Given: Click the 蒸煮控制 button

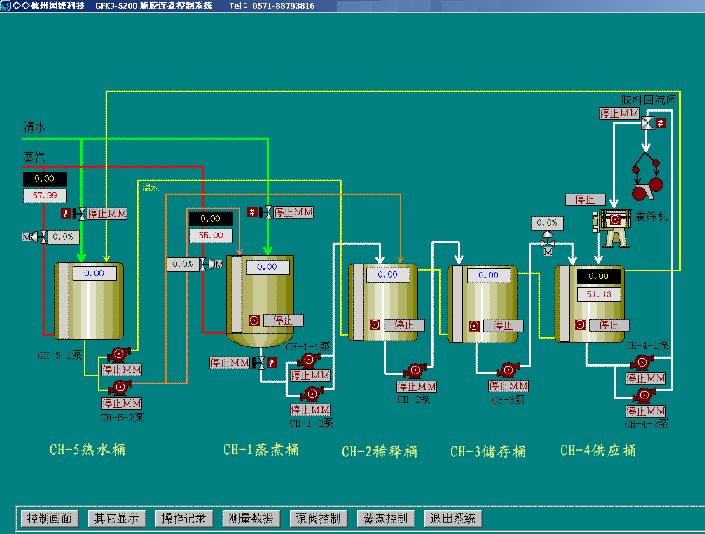Looking at the screenshot, I should [x=386, y=518].
